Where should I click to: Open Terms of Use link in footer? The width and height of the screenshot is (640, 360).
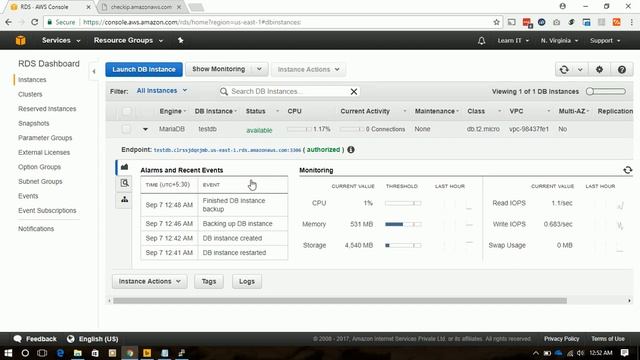click(608, 339)
